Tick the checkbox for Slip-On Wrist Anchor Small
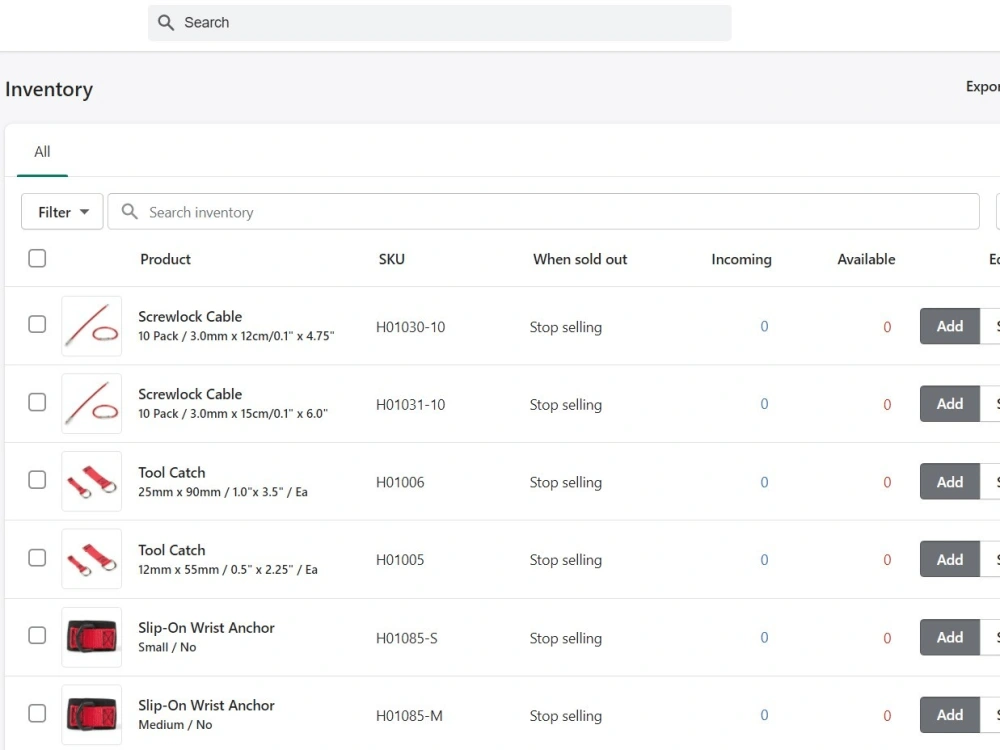 tap(37, 635)
